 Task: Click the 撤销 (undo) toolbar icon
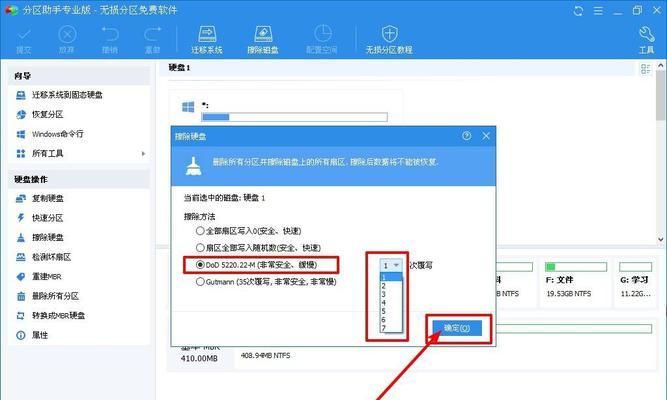pyautogui.click(x=110, y=40)
